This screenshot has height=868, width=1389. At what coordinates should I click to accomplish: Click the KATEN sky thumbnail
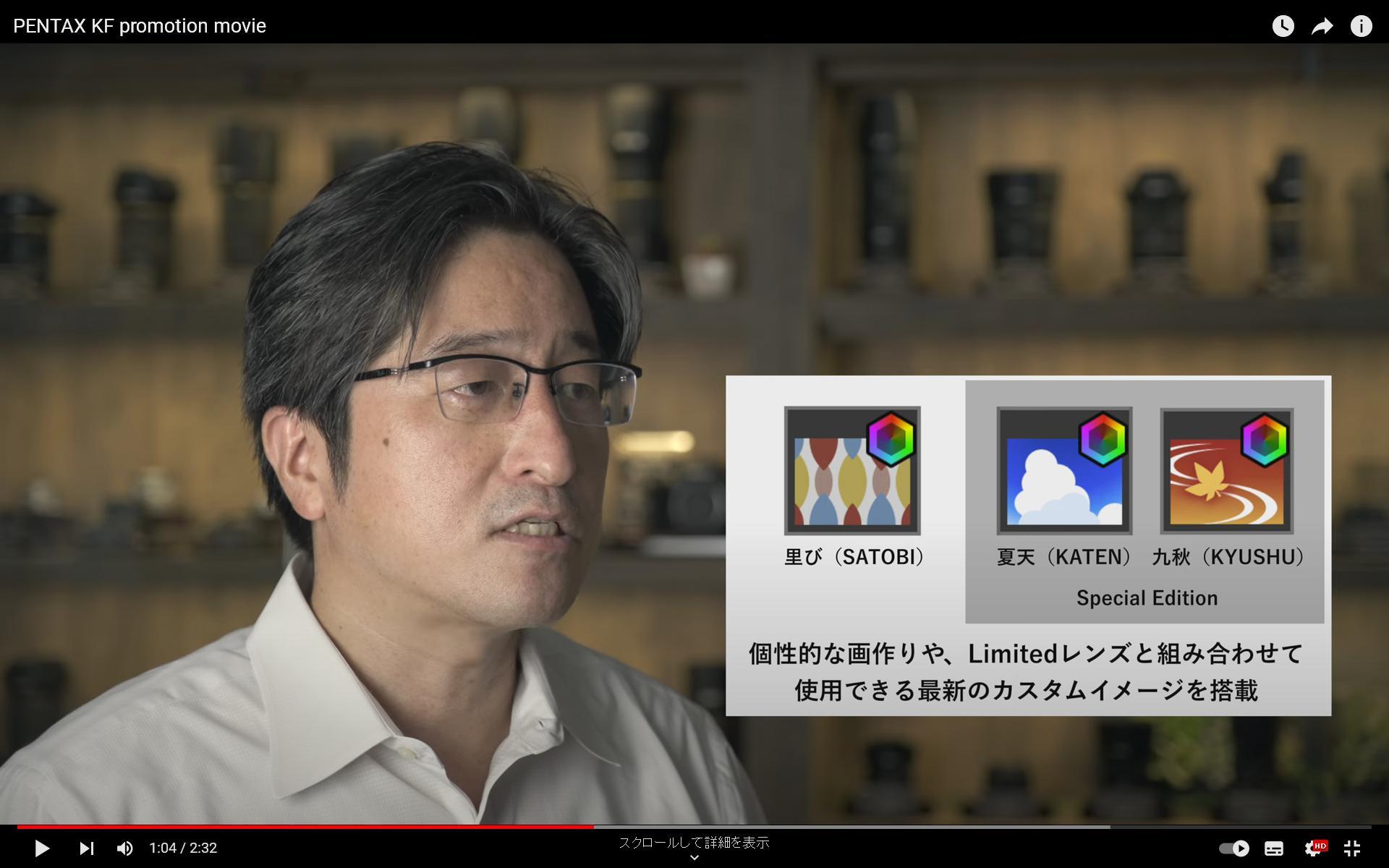1064,470
